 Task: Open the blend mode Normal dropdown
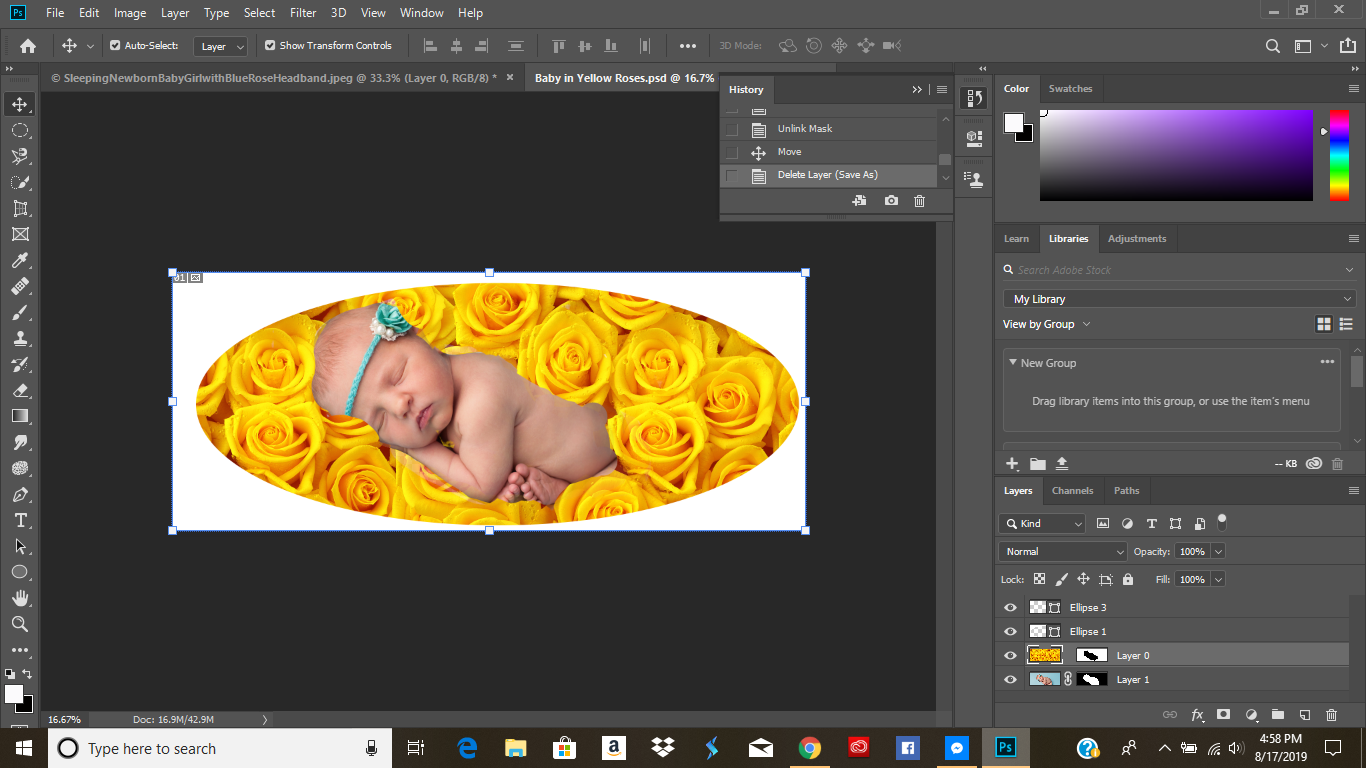1063,552
